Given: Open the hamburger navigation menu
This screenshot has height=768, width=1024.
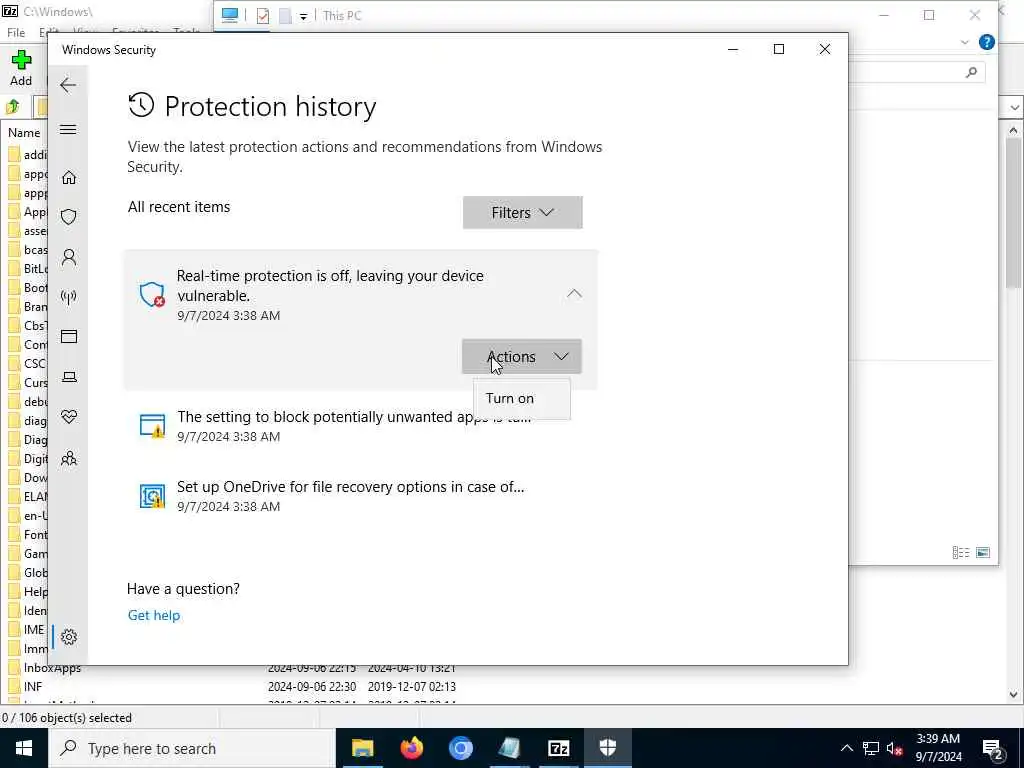Looking at the screenshot, I should [68, 129].
